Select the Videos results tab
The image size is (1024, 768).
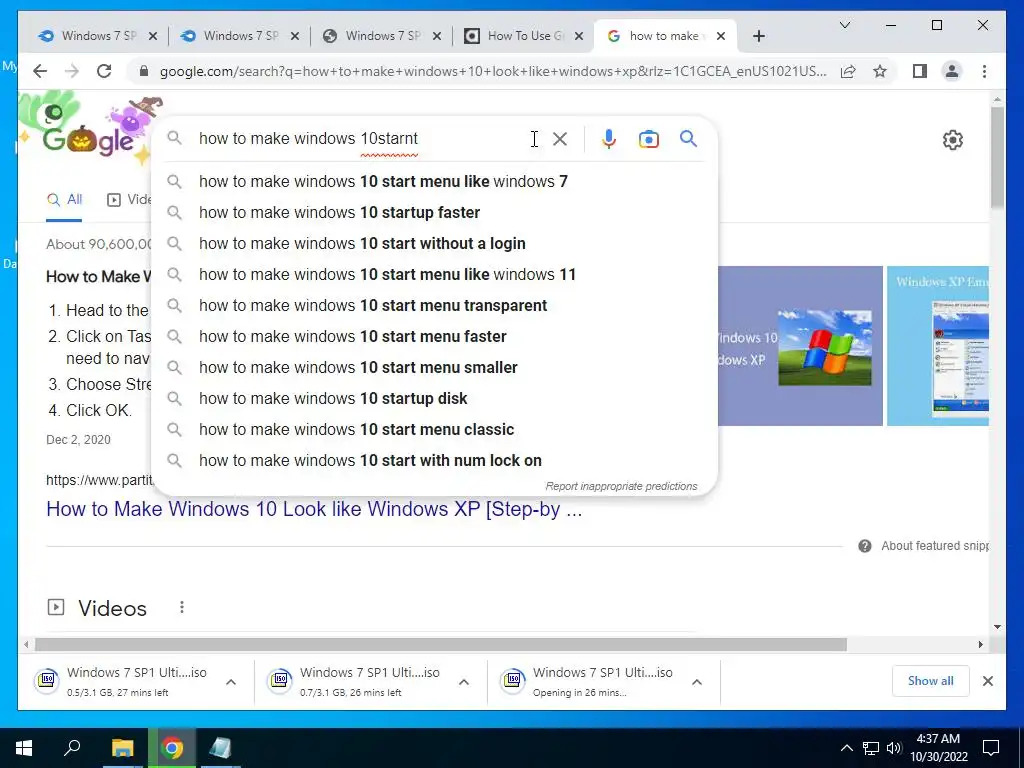(x=129, y=200)
